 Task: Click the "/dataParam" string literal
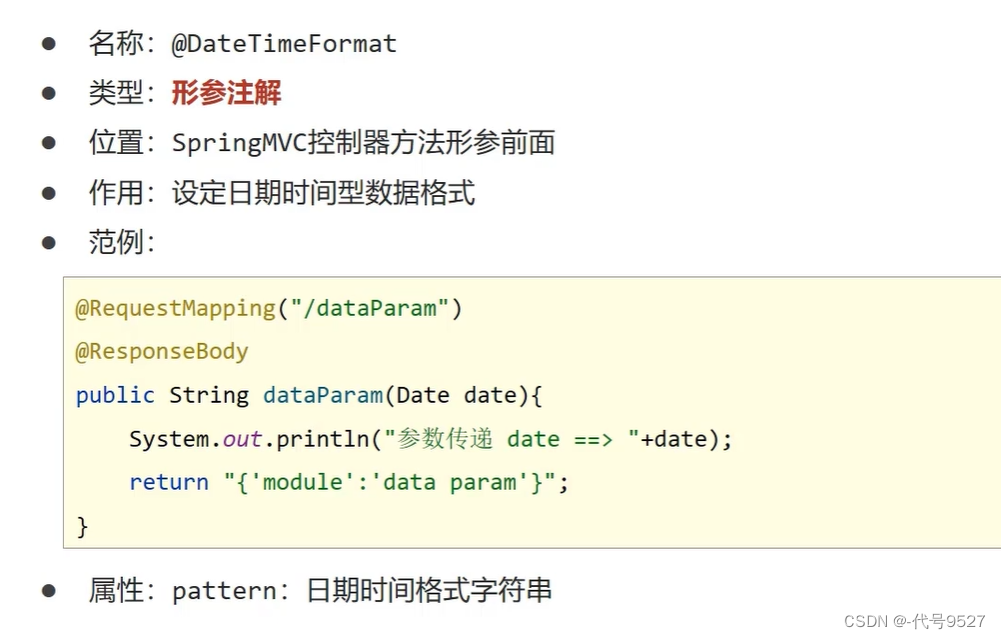[x=370, y=309]
